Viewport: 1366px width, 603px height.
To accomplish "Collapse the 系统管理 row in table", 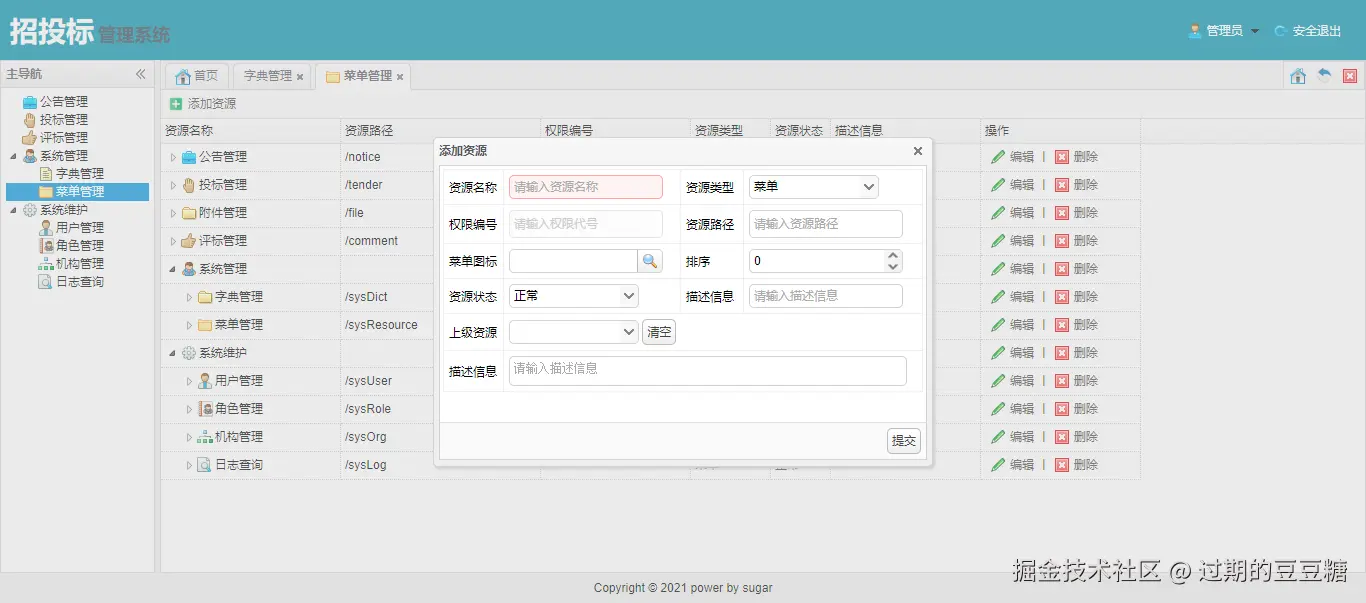I will 173,269.
